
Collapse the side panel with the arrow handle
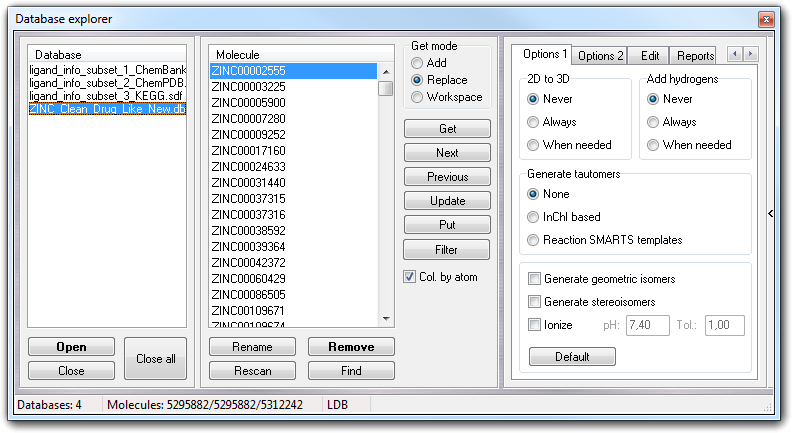[770, 213]
